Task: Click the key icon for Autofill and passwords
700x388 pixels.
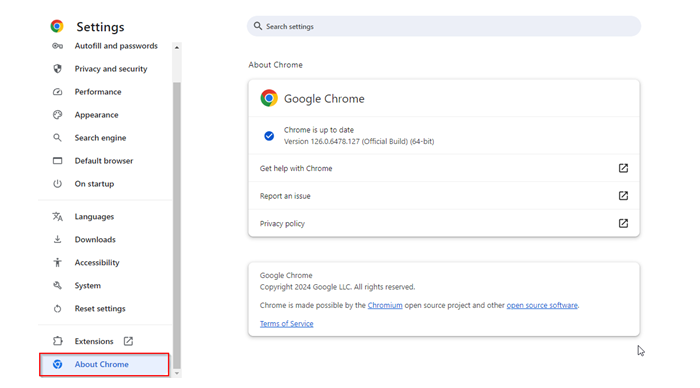Action: pos(58,46)
